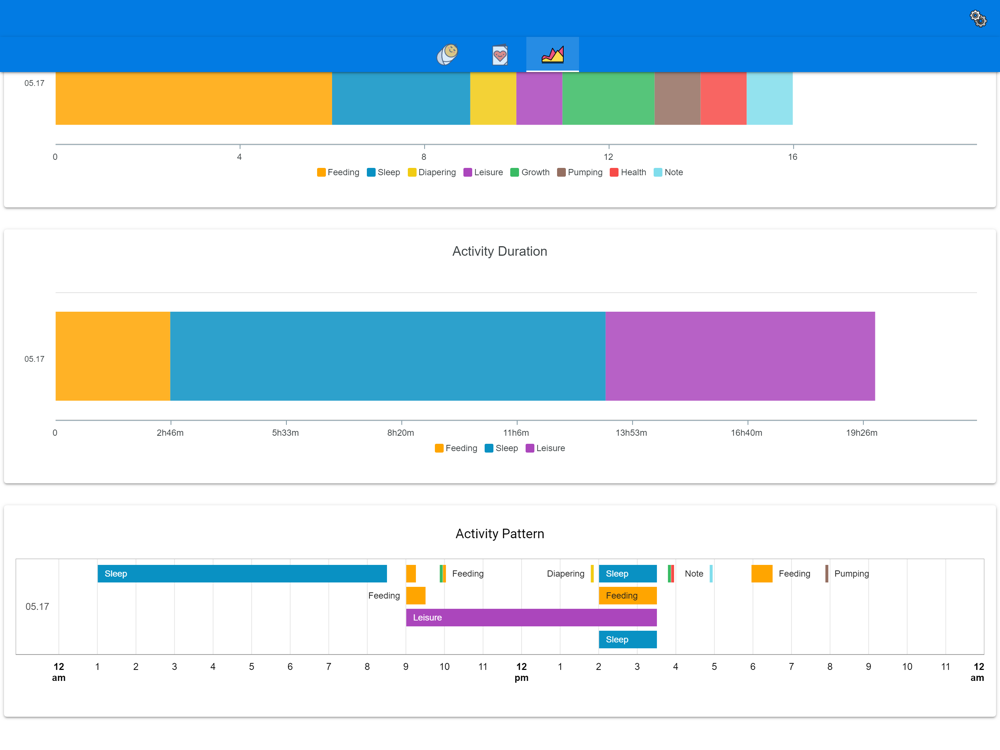The height and width of the screenshot is (750, 1000).
Task: Open the heart diary tab icon
Action: click(x=500, y=55)
